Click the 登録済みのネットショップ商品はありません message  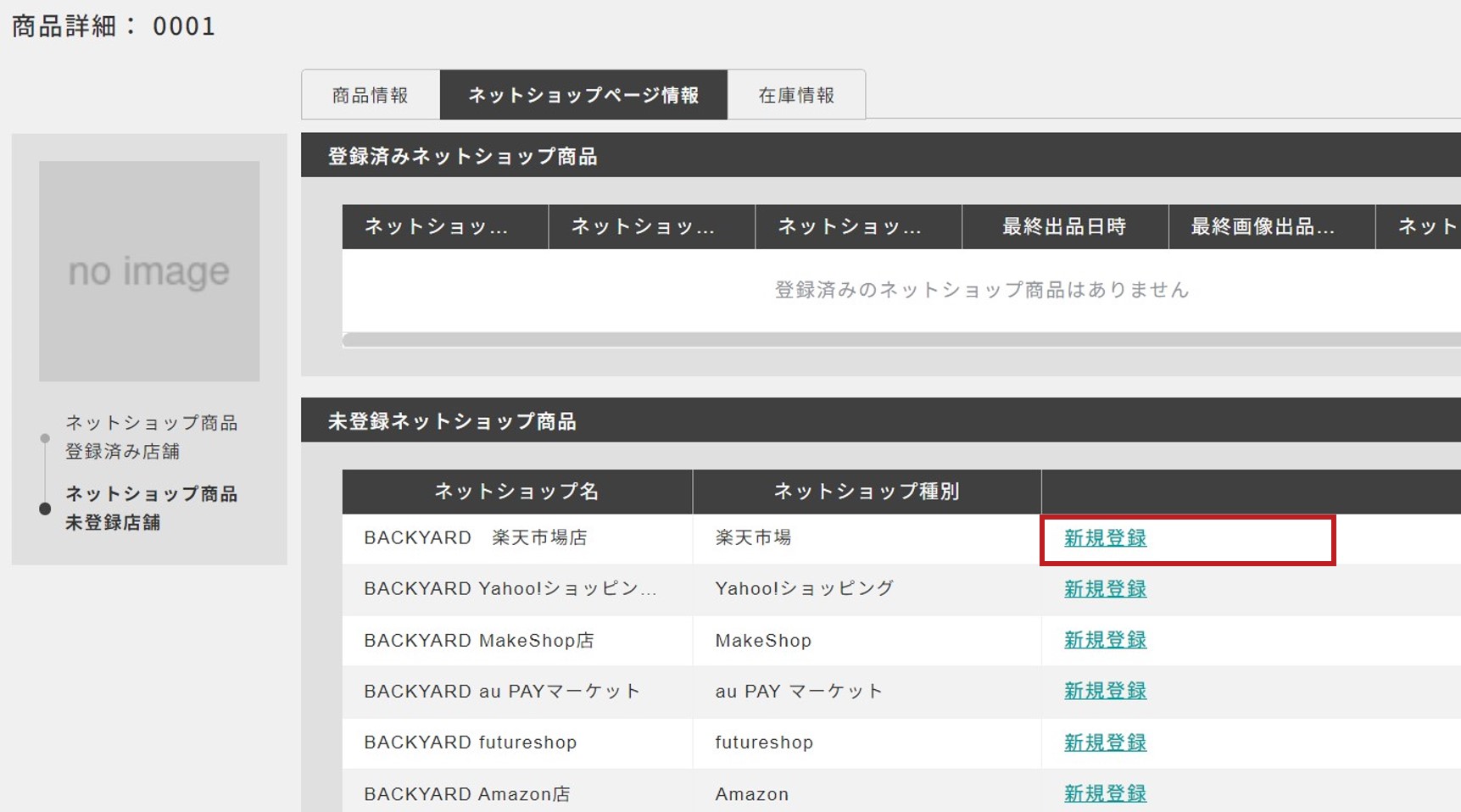point(982,290)
